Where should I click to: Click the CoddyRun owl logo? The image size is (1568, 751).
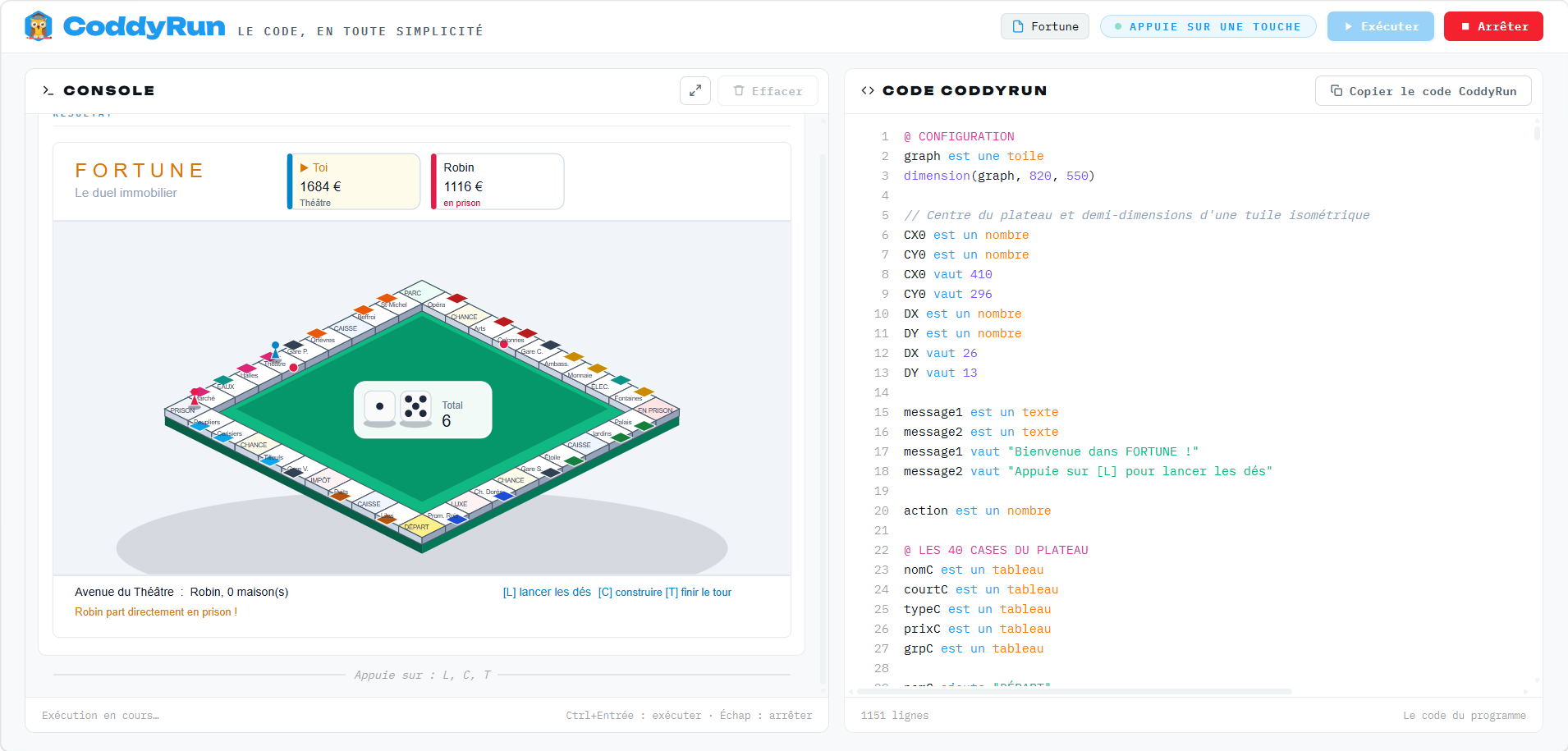[x=39, y=26]
